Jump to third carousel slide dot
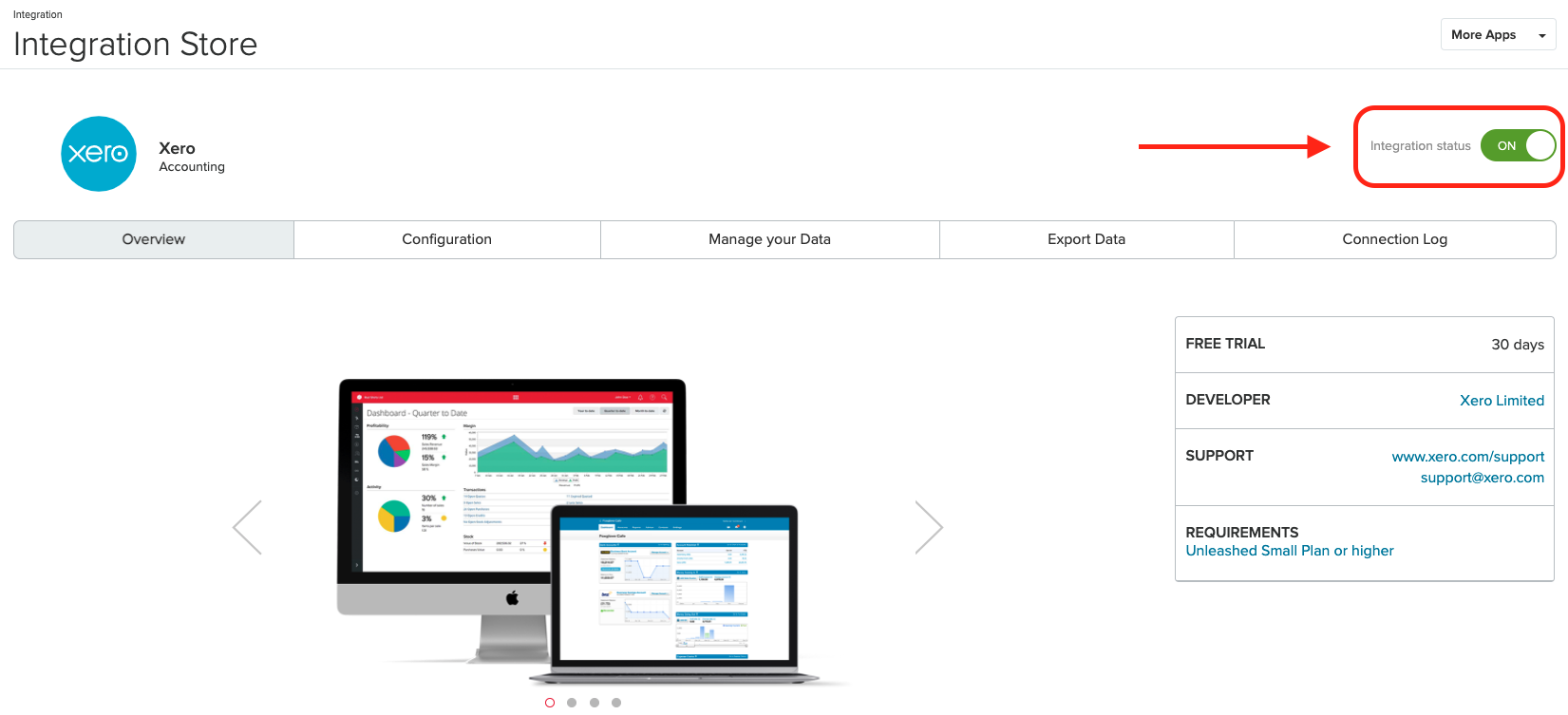 coord(595,703)
